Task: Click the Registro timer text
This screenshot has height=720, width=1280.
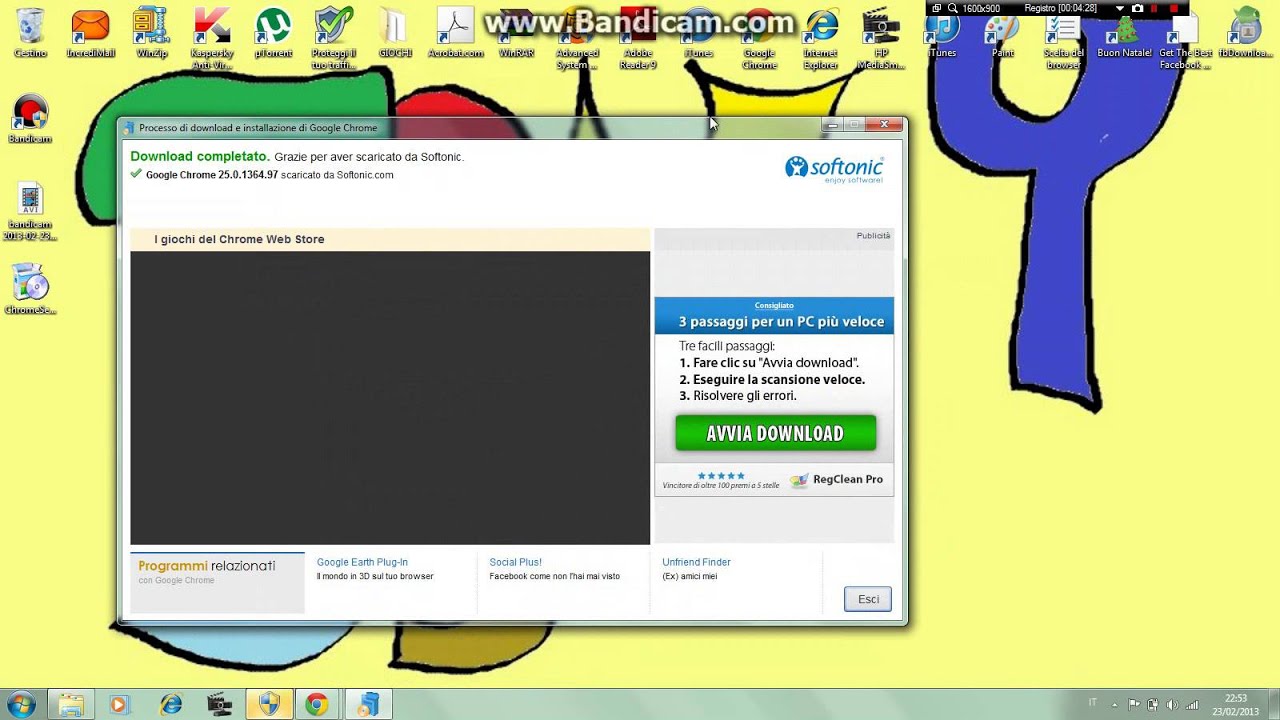Action: 1060,8
